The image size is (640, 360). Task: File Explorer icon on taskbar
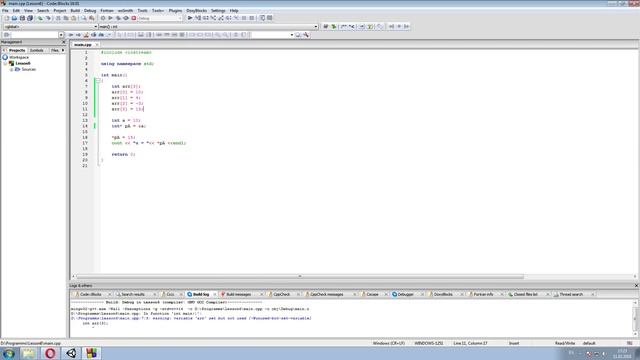click(x=29, y=353)
